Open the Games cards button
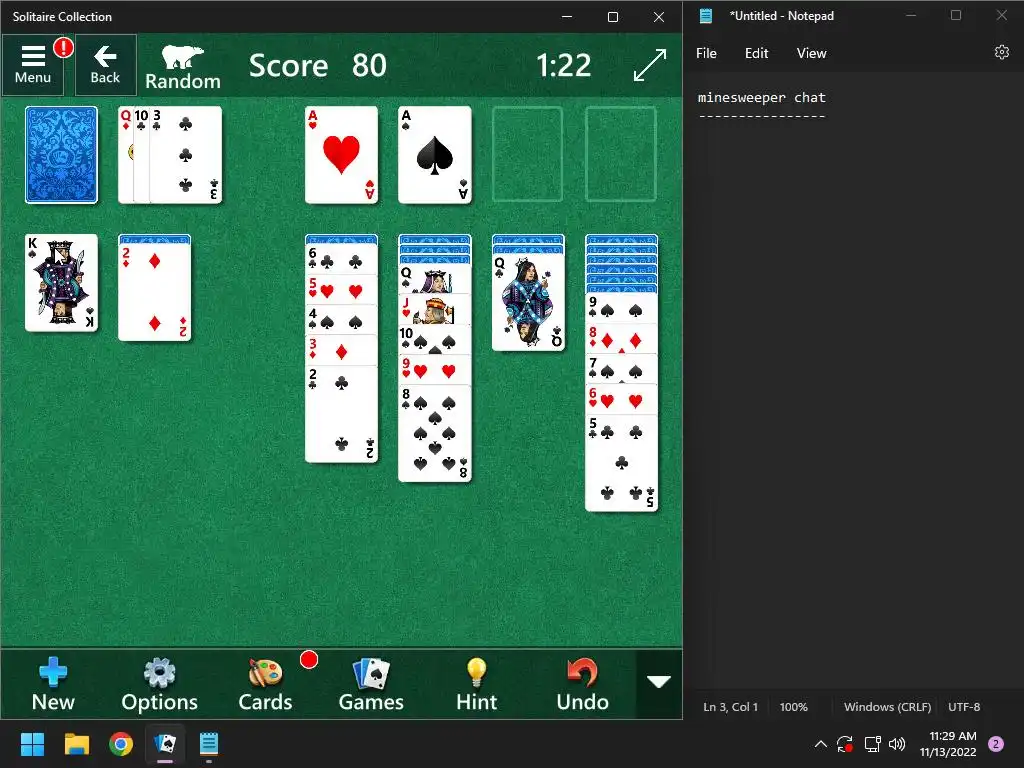The height and width of the screenshot is (768, 1024). point(371,684)
